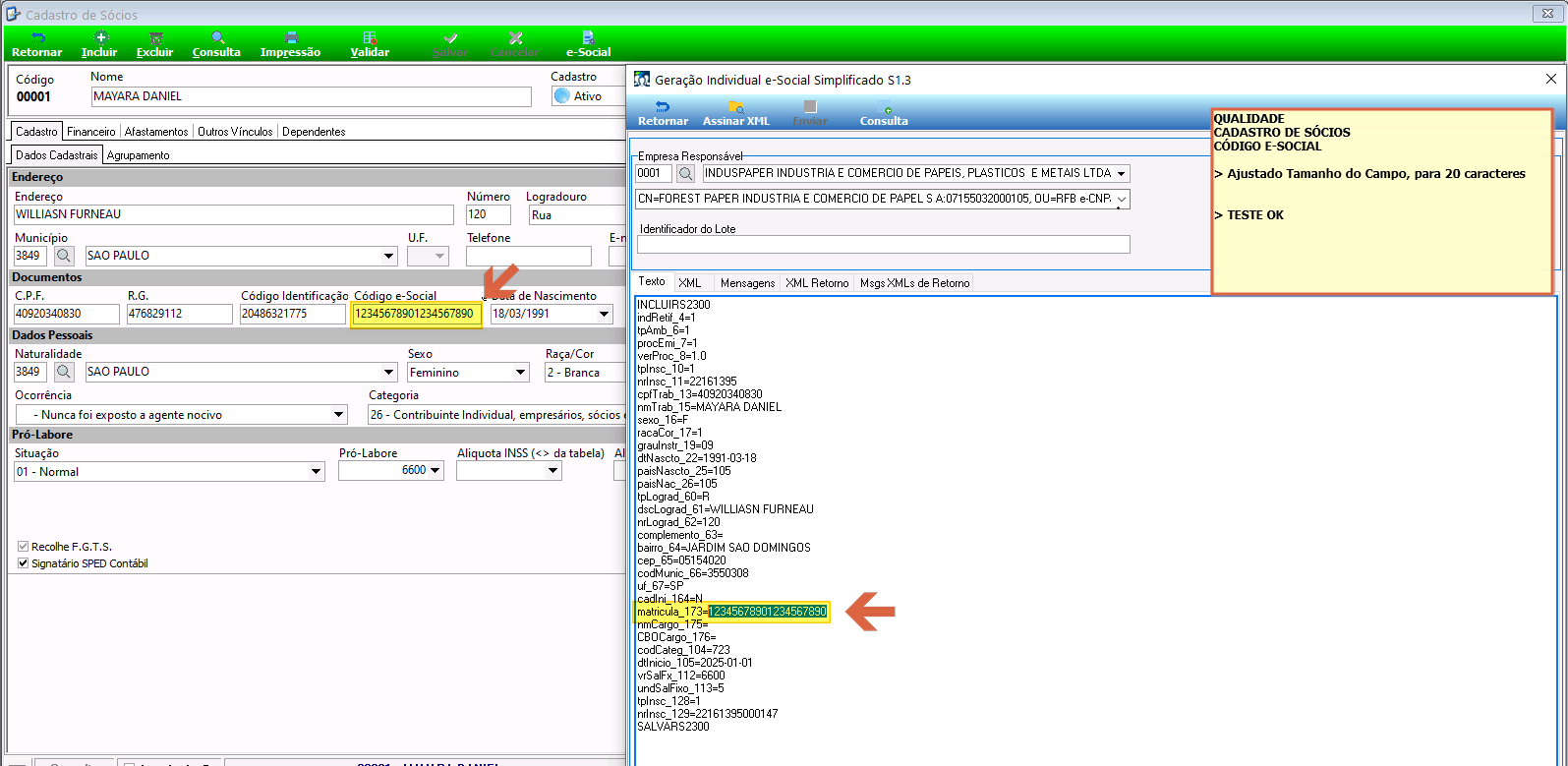Click the C.P.F. input field
Screen dimensions: 1568x766
click(67, 314)
